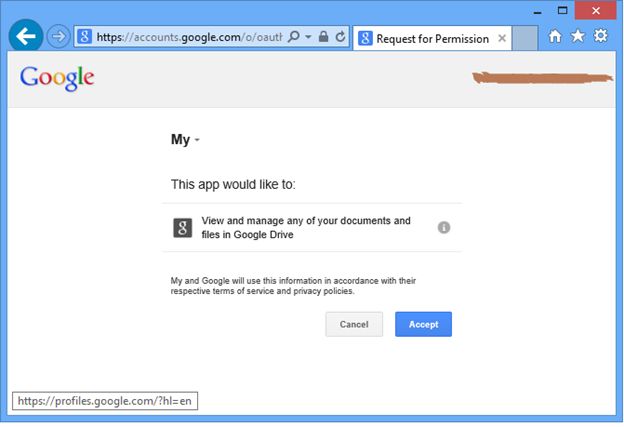624x427 pixels.
Task: Click the redacted account name in header
Action: [543, 78]
